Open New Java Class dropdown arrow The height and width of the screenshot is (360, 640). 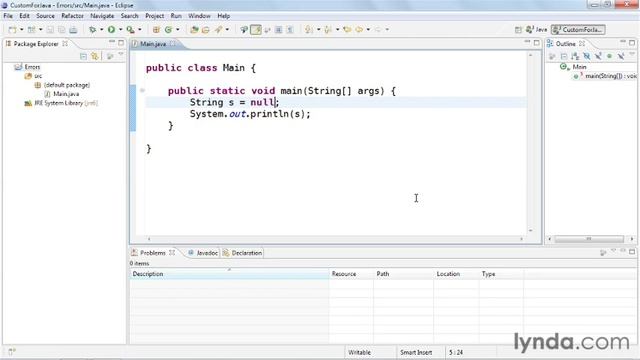178,30
